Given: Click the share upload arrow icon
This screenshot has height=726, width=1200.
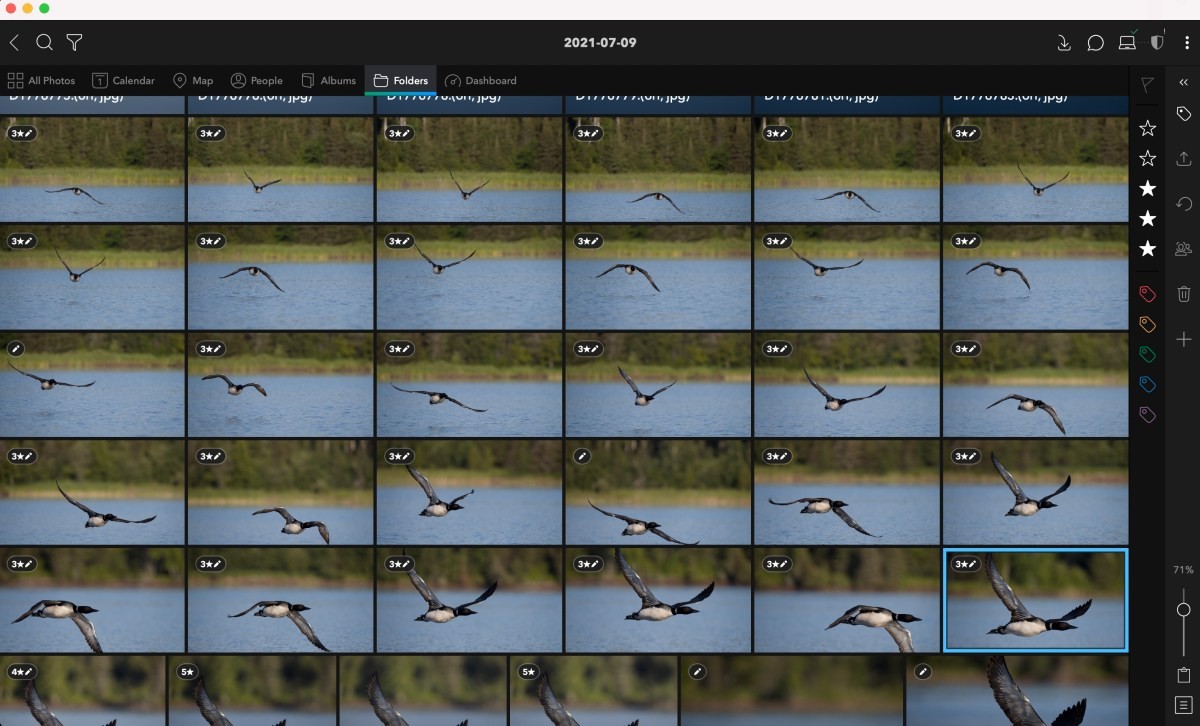Looking at the screenshot, I should [x=1184, y=158].
